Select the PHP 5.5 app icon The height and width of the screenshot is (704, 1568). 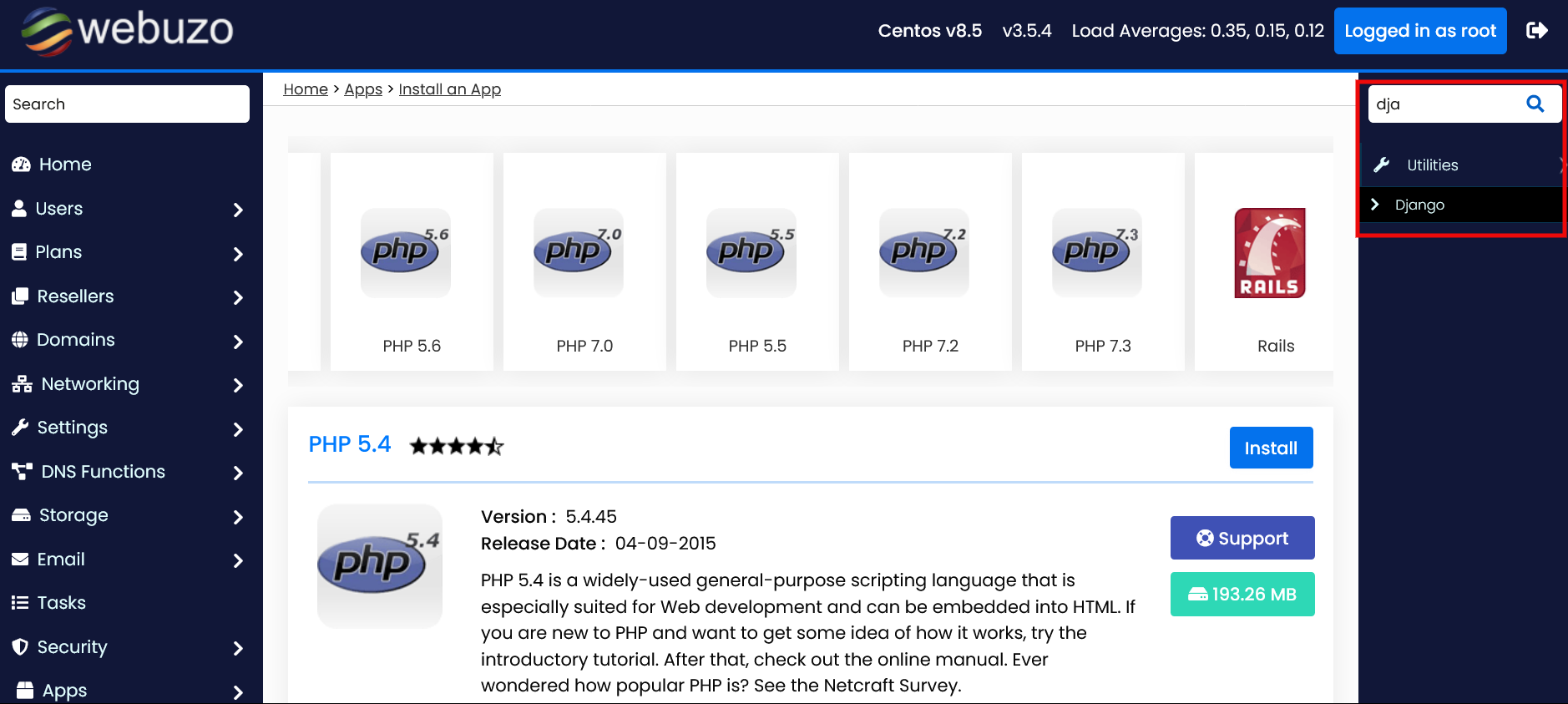pos(751,252)
